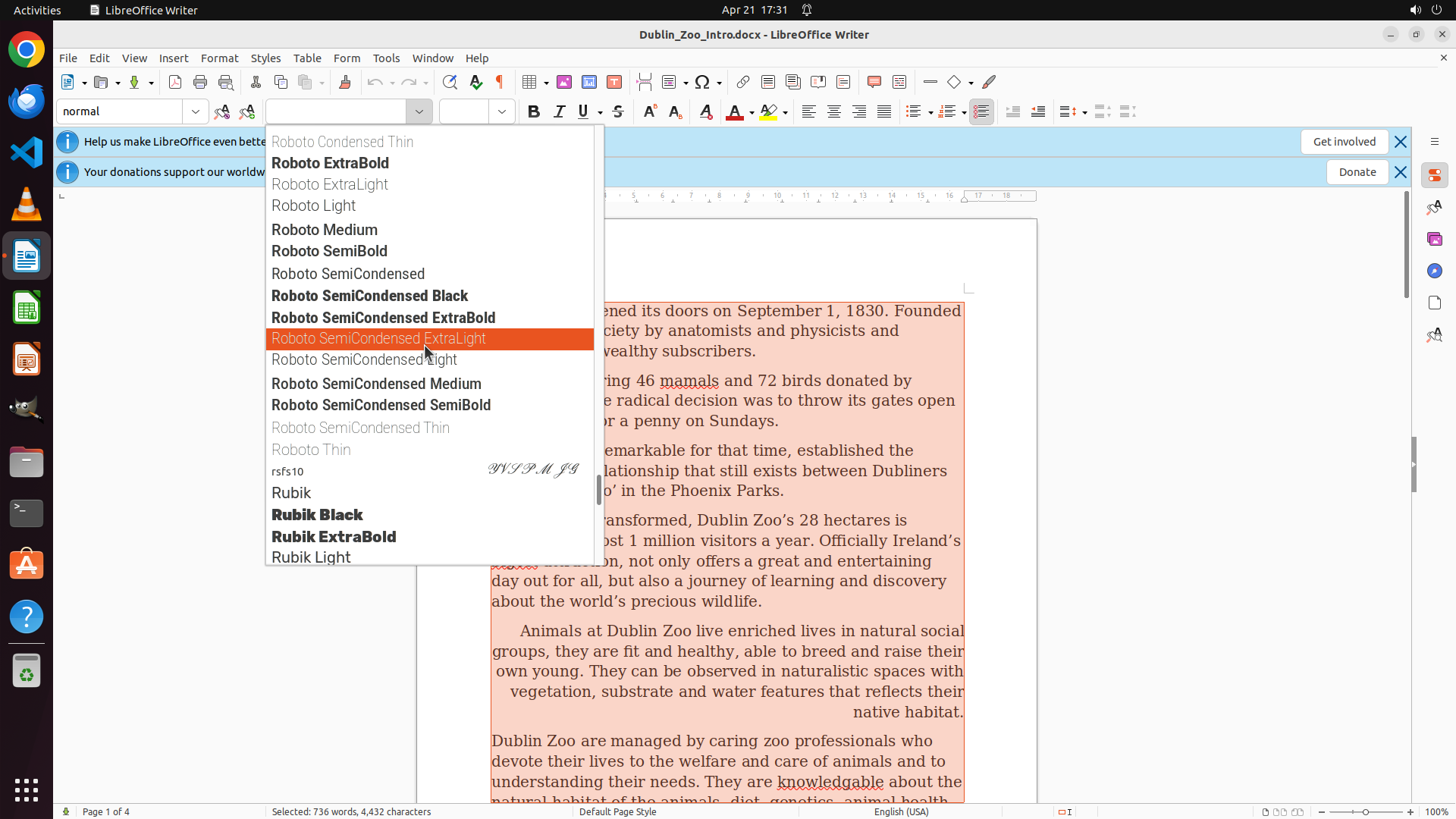Open the sidebar Navigator compass icon

1434,271
